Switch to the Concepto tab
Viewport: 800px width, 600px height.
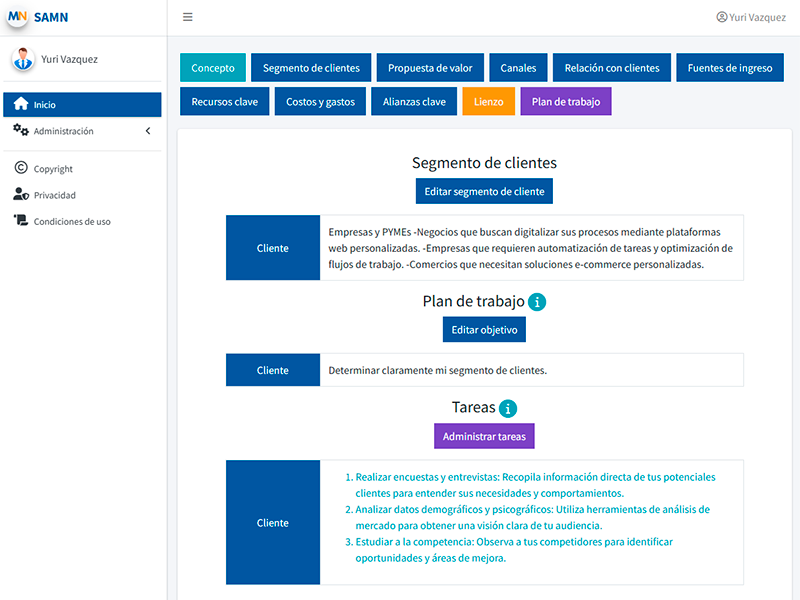point(213,68)
